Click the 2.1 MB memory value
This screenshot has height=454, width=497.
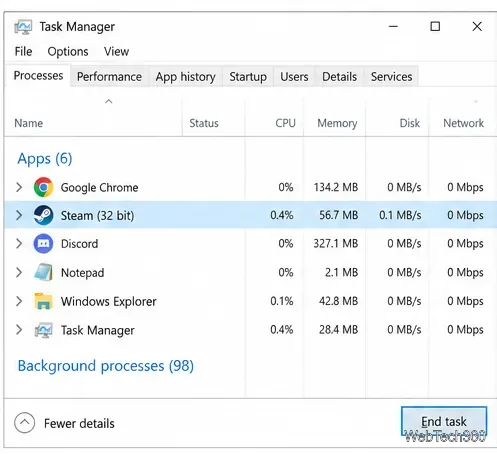coord(341,272)
